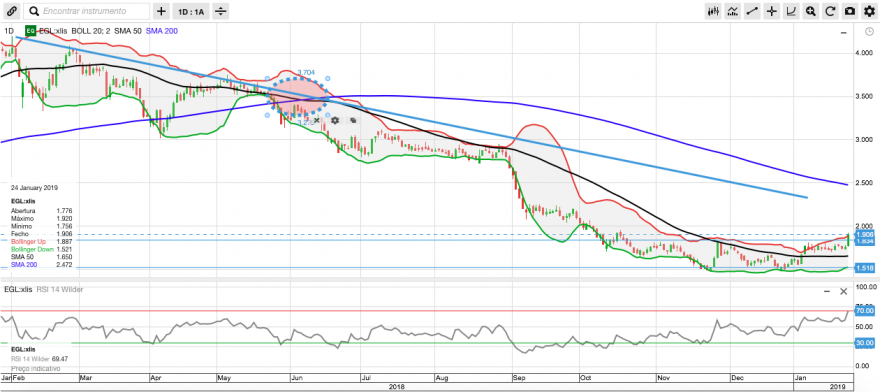Viewport: 880px width, 392px height.
Task: Activate the crosshair cursor tool
Action: pos(772,11)
